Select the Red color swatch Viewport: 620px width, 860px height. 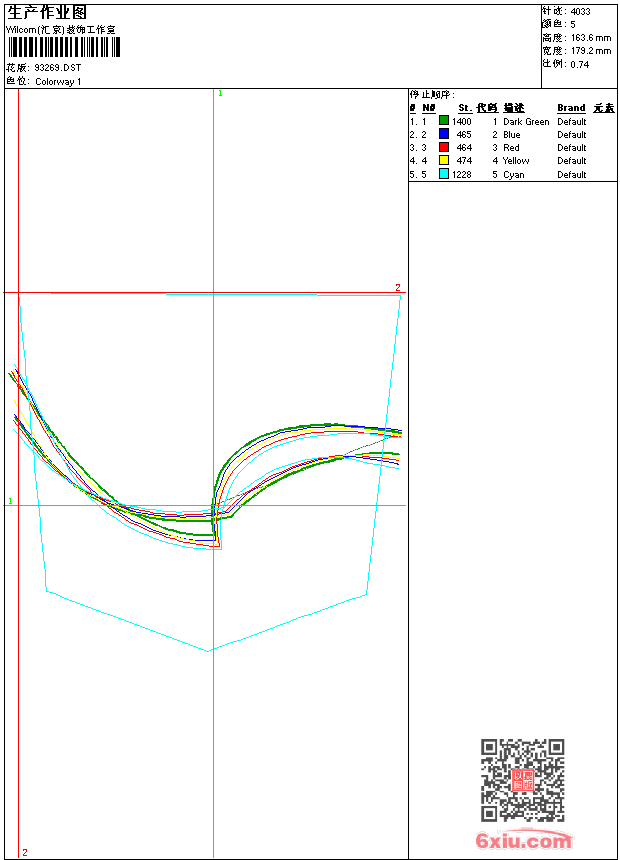click(444, 147)
